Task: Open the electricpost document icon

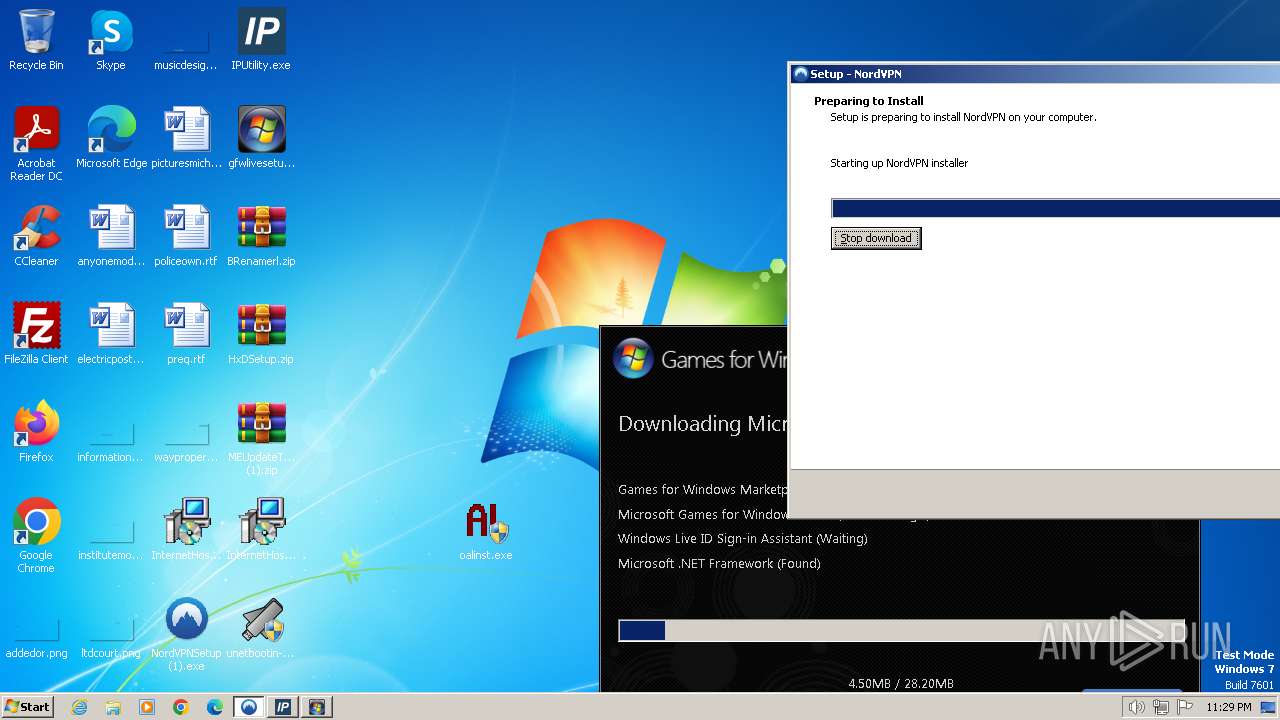Action: [111, 334]
